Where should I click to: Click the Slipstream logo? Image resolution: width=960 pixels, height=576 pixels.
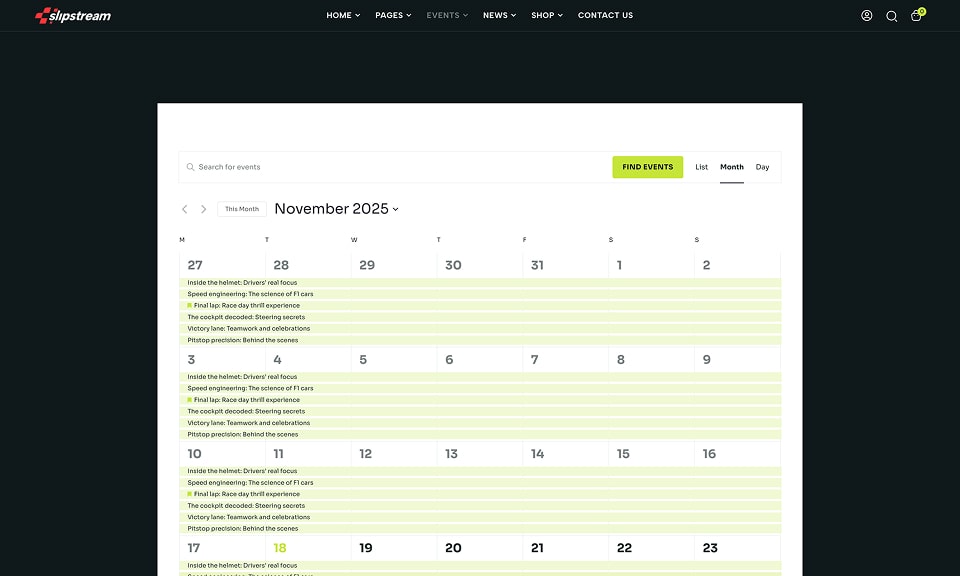[73, 16]
